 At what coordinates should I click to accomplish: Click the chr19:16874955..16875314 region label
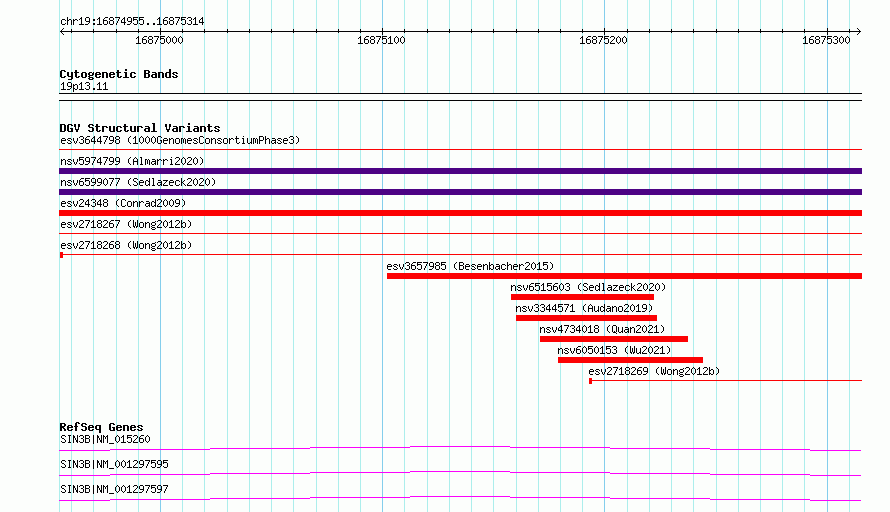[x=132, y=22]
